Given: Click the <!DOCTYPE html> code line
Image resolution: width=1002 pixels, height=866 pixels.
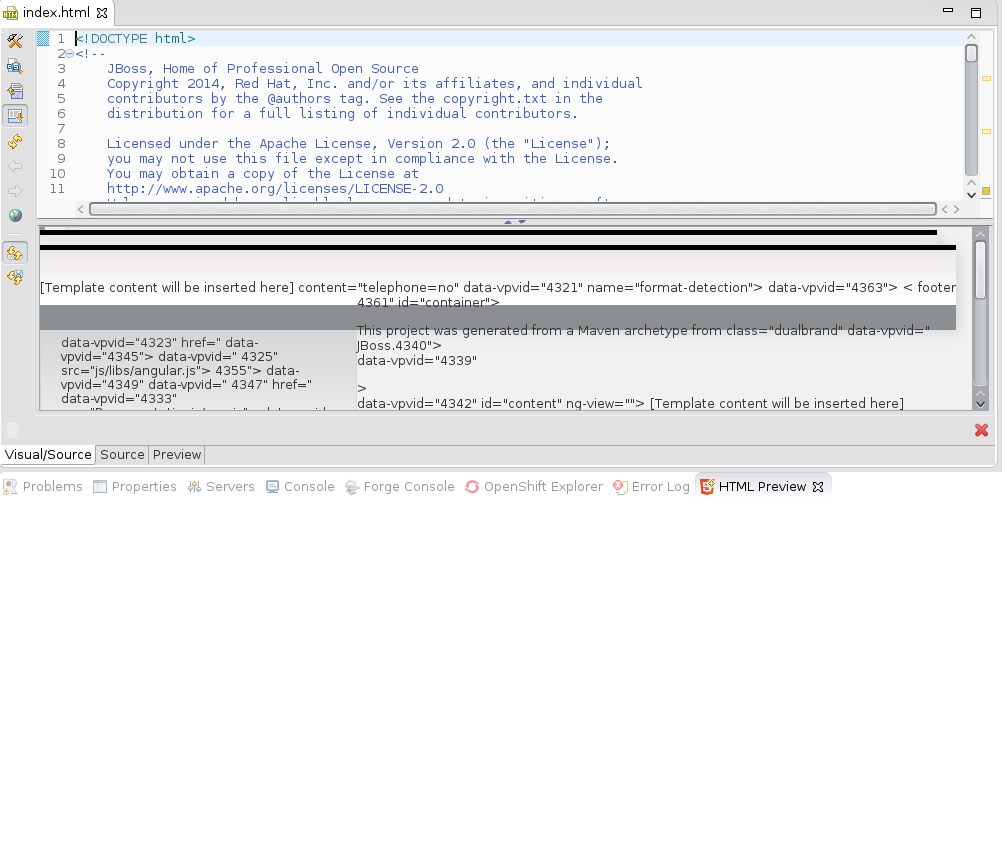Looking at the screenshot, I should tap(135, 38).
